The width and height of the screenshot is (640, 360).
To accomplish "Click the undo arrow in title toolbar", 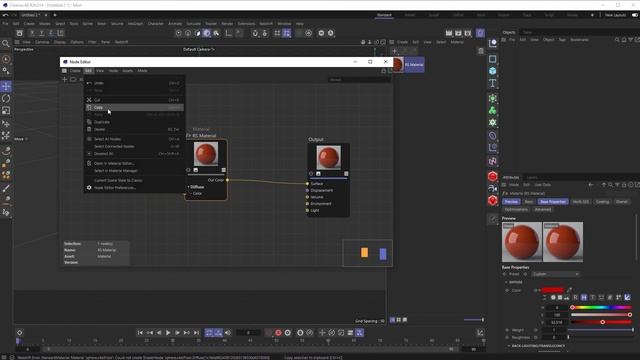I will (5, 15).
